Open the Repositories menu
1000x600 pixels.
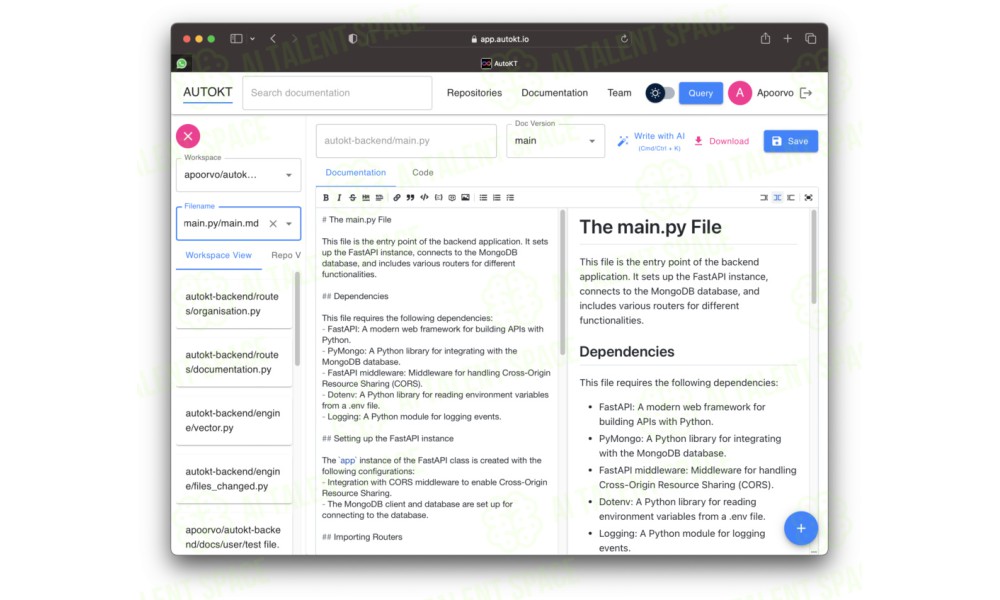[x=474, y=93]
